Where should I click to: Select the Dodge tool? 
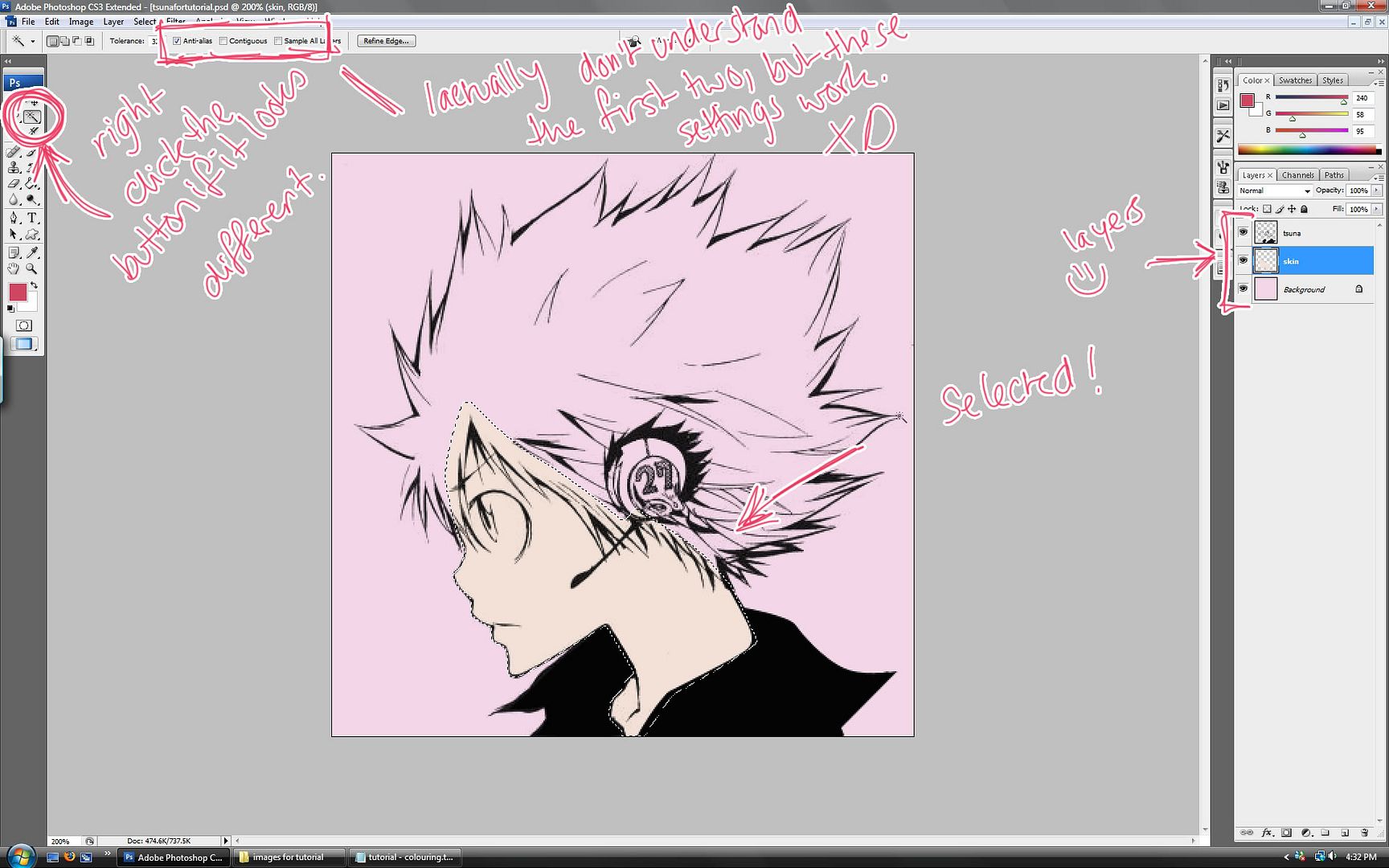pyautogui.click(x=31, y=199)
